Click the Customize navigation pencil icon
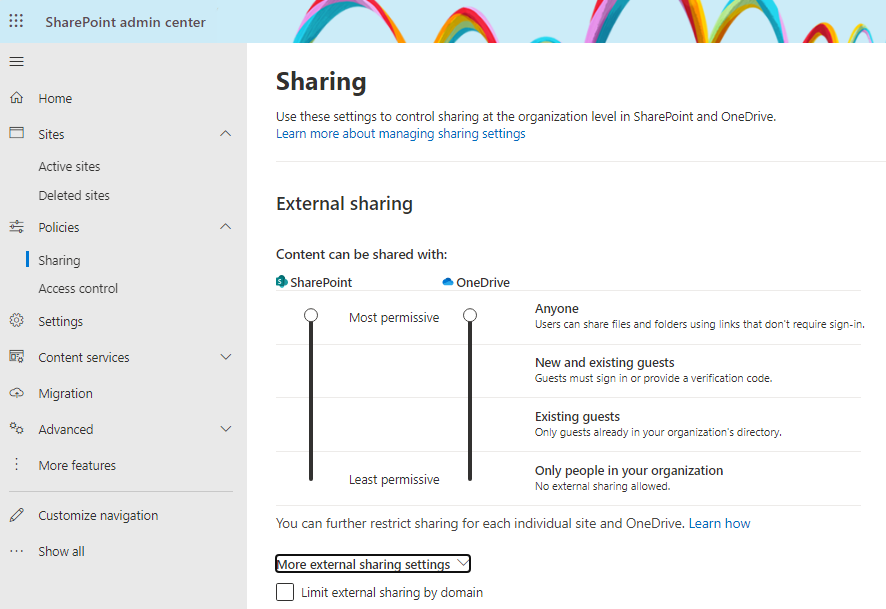Image resolution: width=886 pixels, height=609 pixels. pyautogui.click(x=16, y=515)
